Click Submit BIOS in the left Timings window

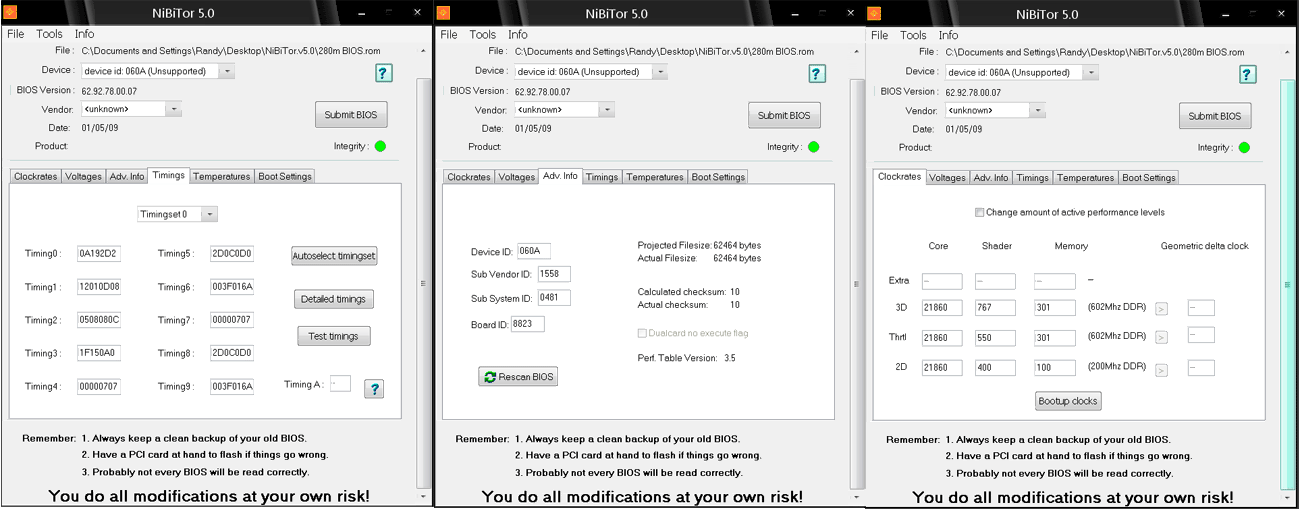tap(351, 115)
